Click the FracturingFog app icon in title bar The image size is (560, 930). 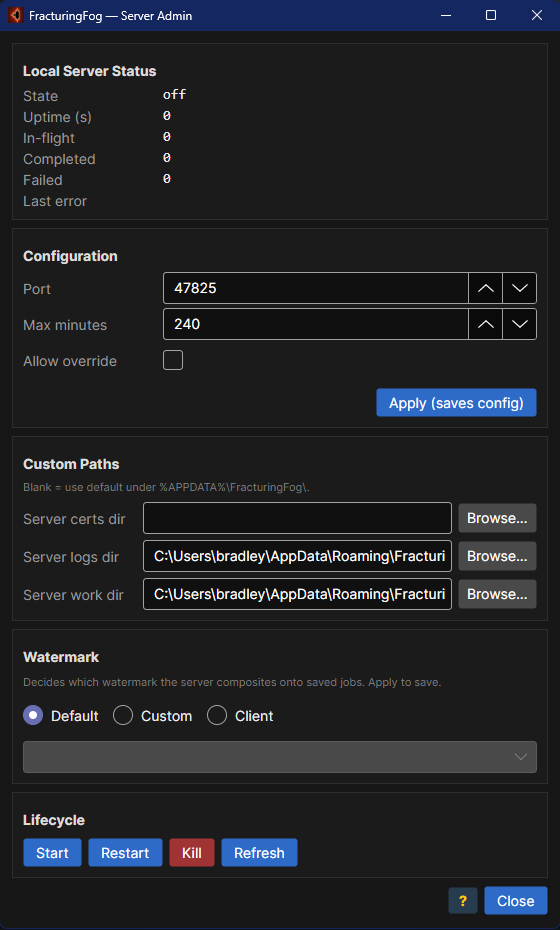point(15,15)
